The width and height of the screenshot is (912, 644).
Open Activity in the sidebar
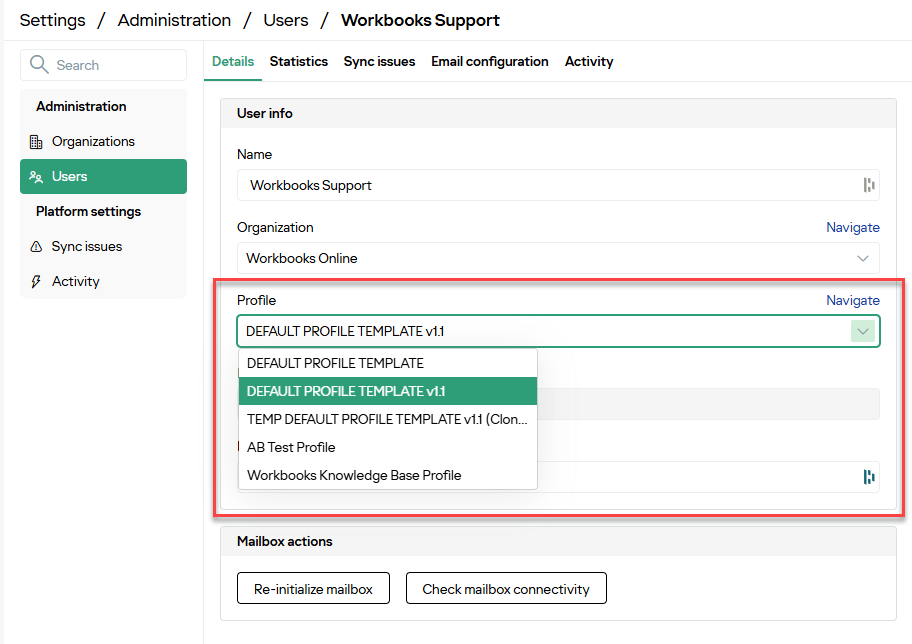coord(103,282)
